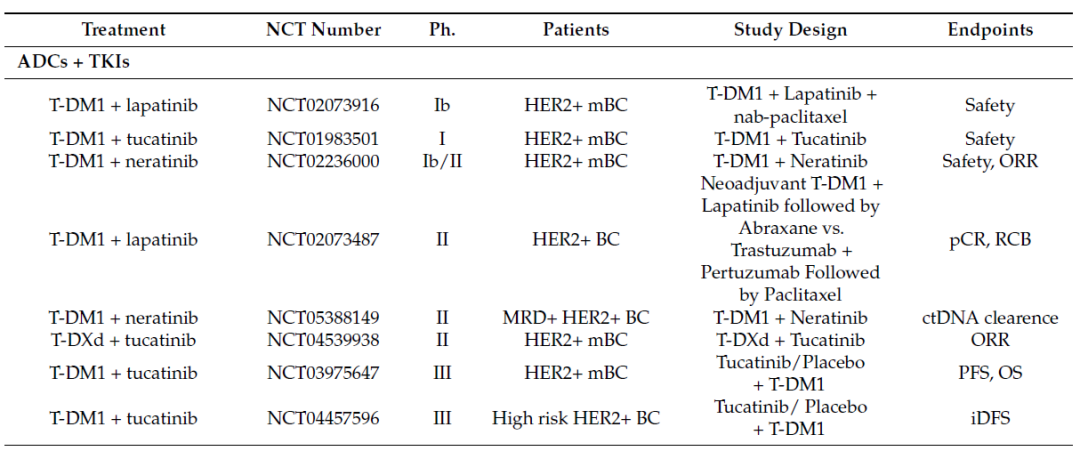Open trial NCT05388149
The height and width of the screenshot is (451, 1080).
pos(323,318)
